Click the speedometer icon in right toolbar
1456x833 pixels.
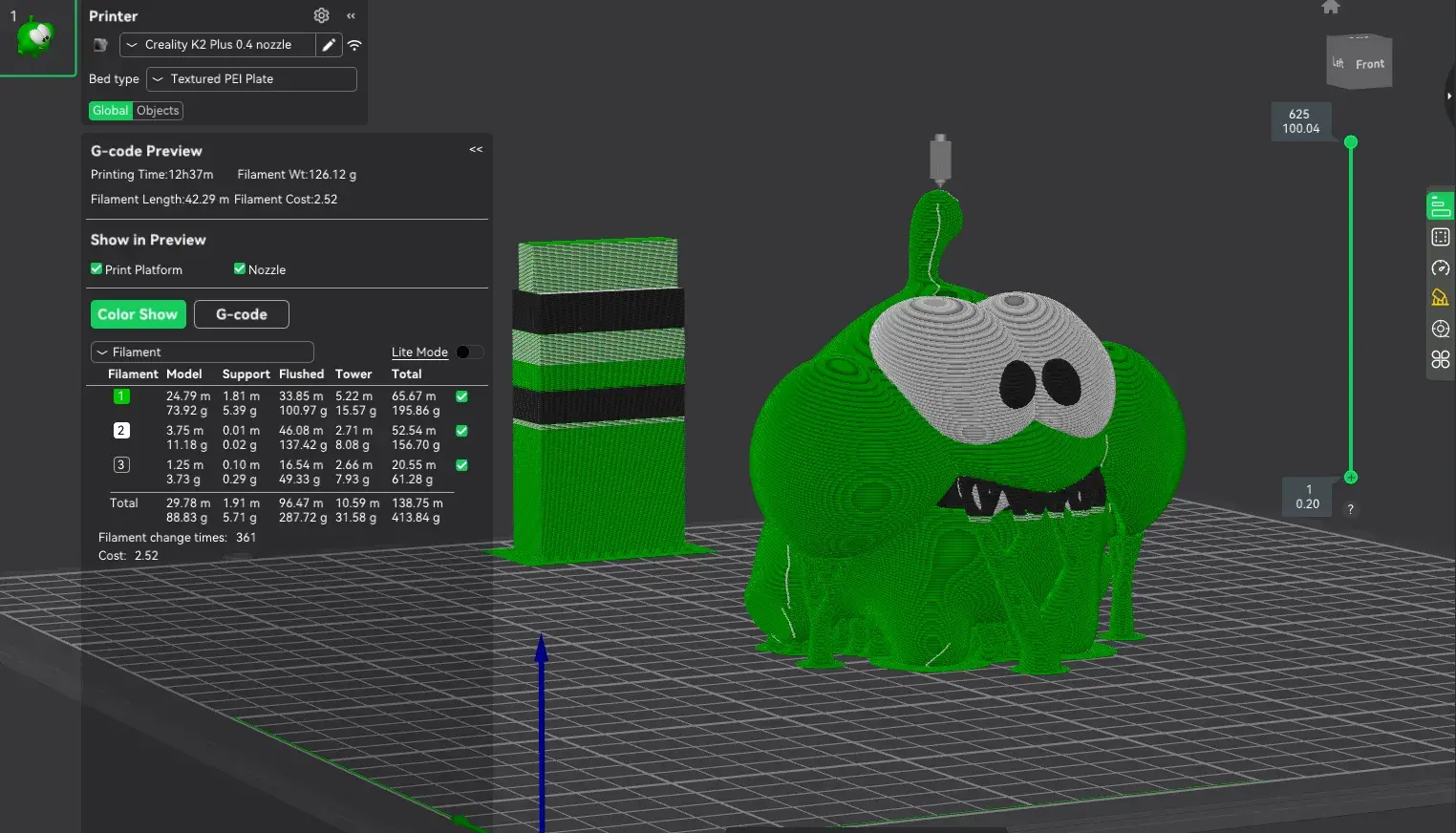pos(1441,267)
